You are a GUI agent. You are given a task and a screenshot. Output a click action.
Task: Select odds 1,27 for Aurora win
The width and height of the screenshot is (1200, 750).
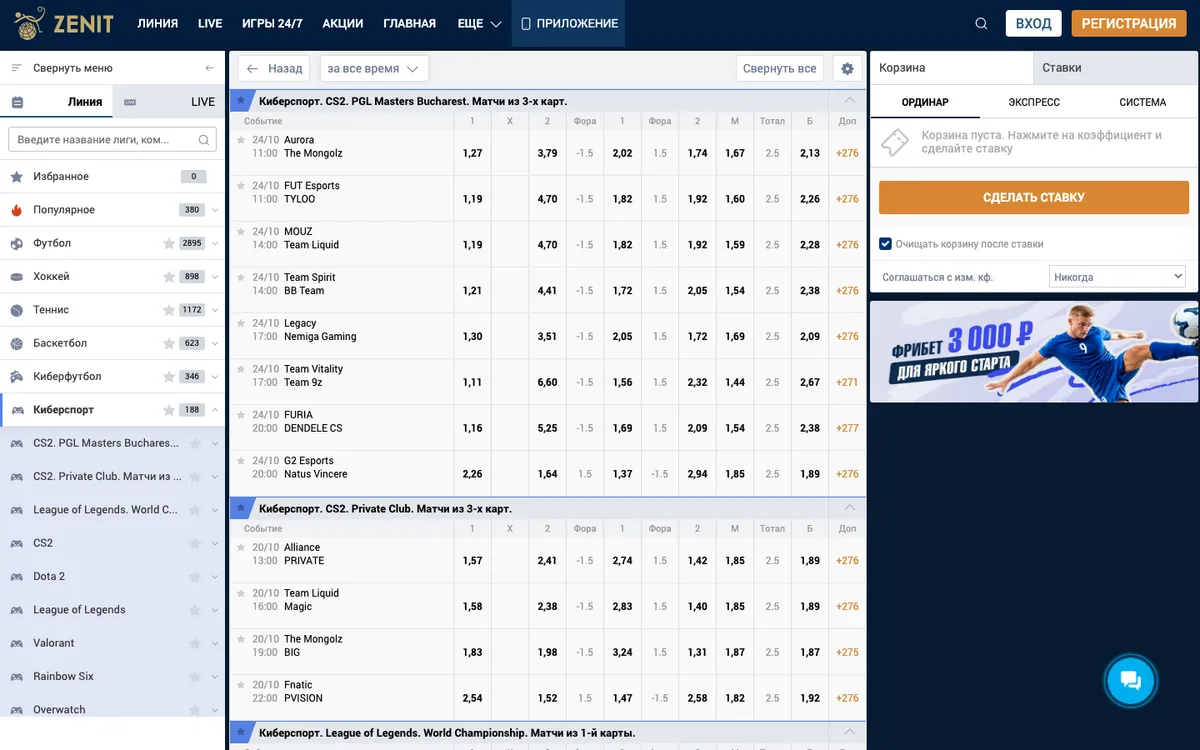coord(472,153)
